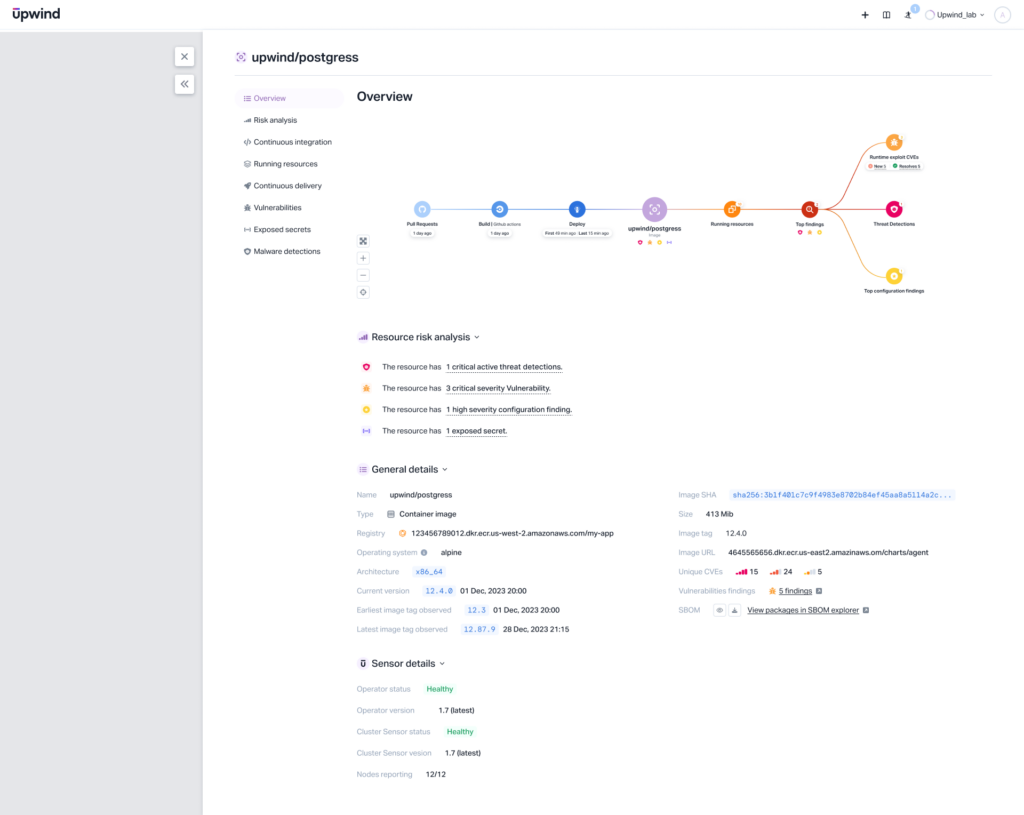
Task: Click the Running resources graph node
Action: pyautogui.click(x=732, y=210)
